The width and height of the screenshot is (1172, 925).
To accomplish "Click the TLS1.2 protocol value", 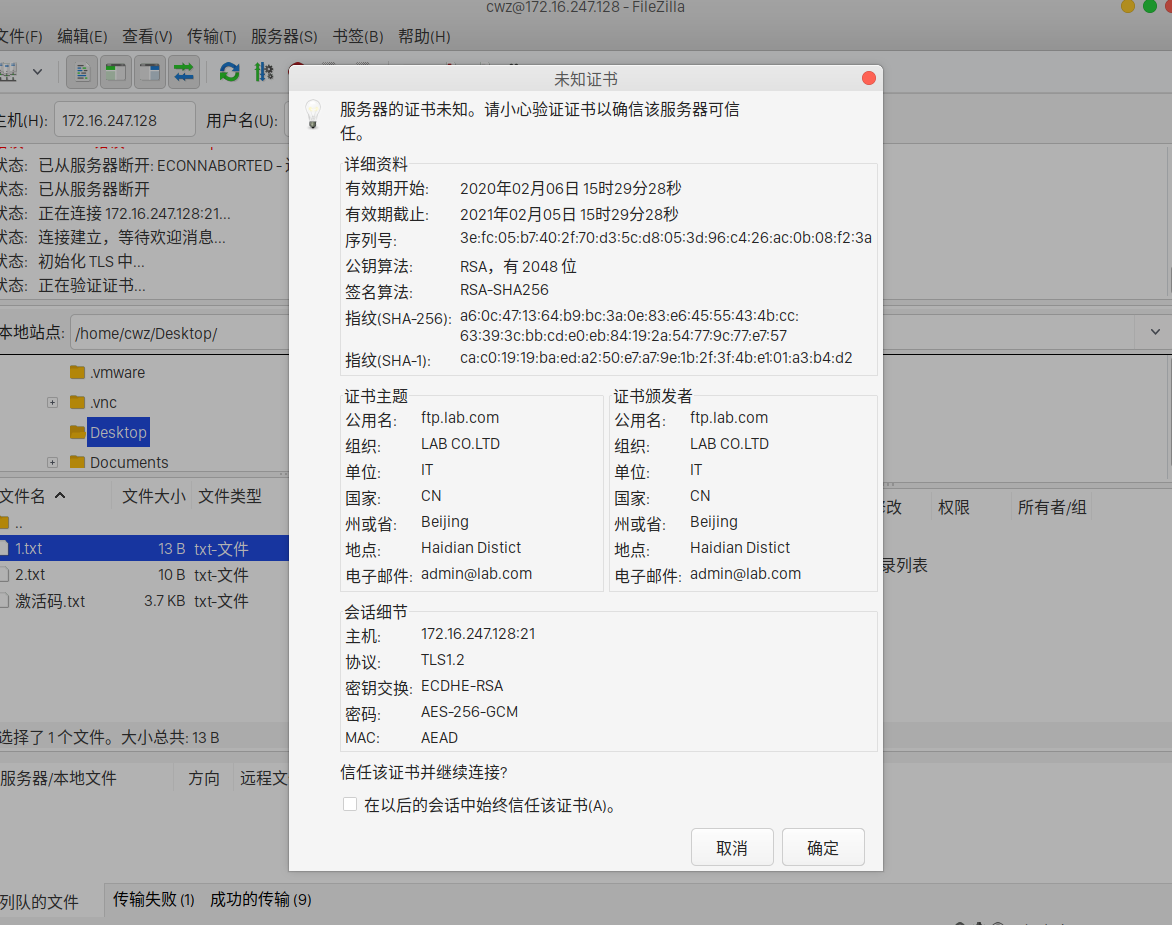I will [x=442, y=660].
